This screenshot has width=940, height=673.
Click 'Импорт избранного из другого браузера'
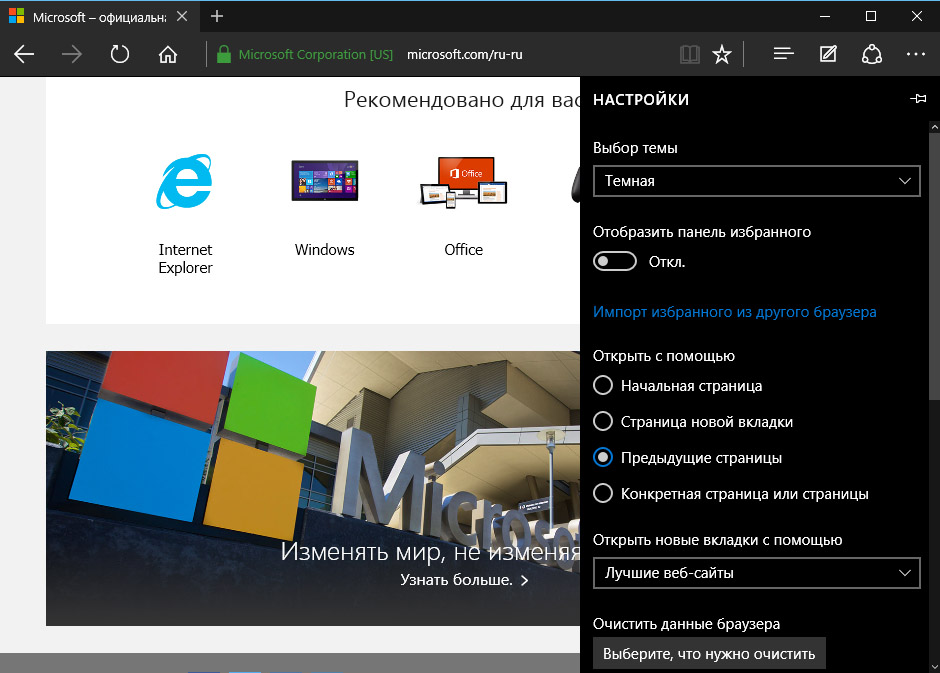pyautogui.click(x=734, y=312)
